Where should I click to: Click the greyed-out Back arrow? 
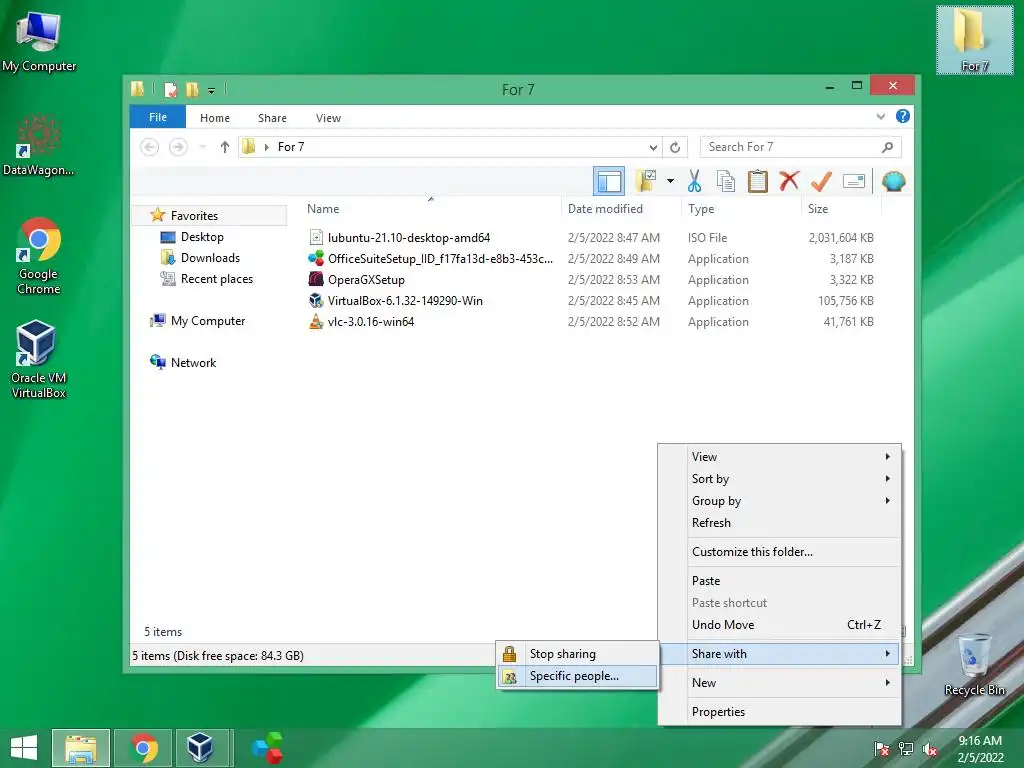pyautogui.click(x=150, y=147)
